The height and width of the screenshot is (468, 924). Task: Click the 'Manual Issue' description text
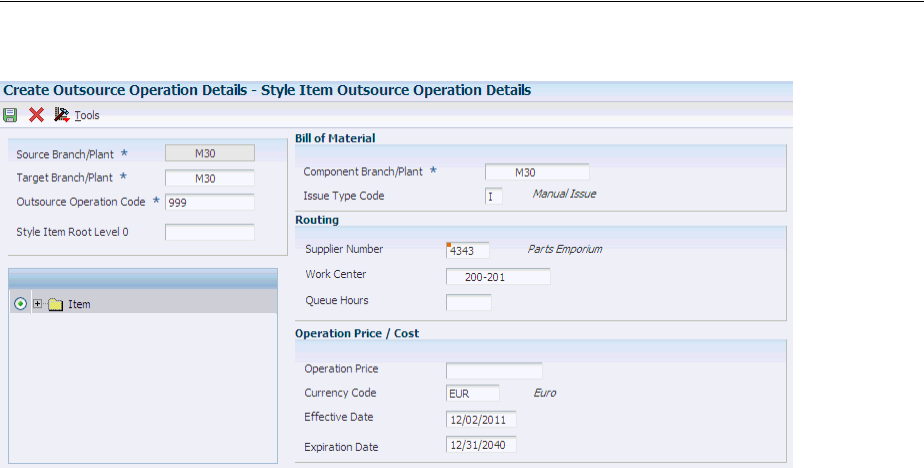pyautogui.click(x=564, y=194)
